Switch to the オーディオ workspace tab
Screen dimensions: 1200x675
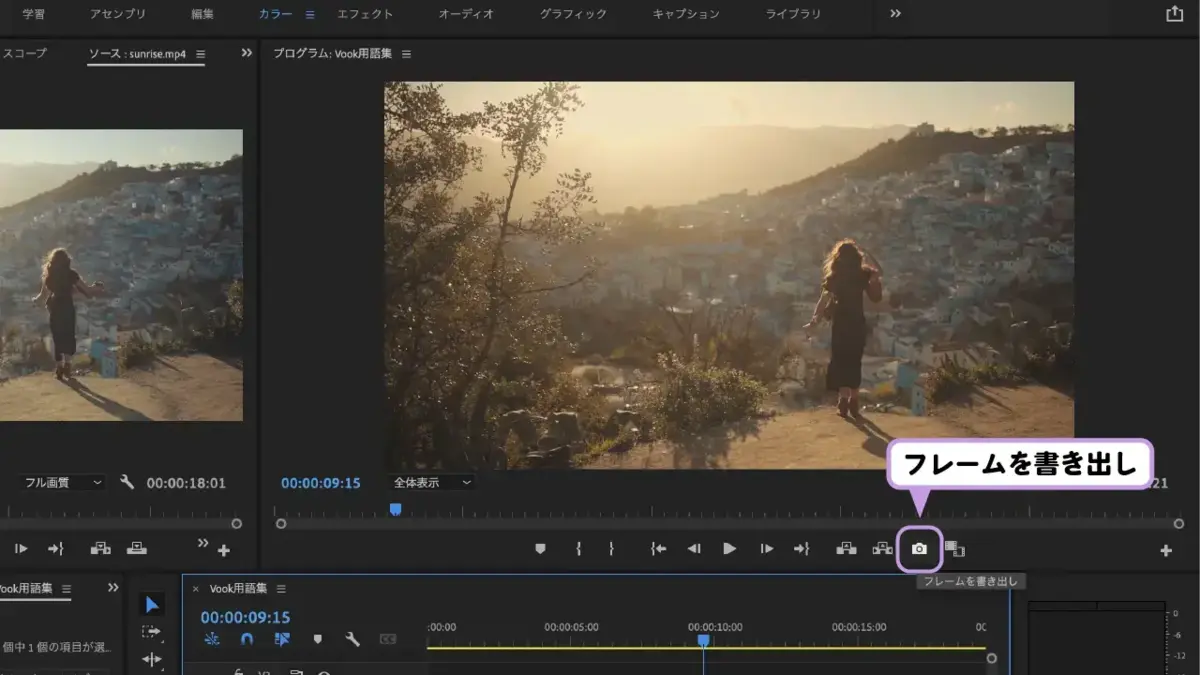(x=466, y=14)
